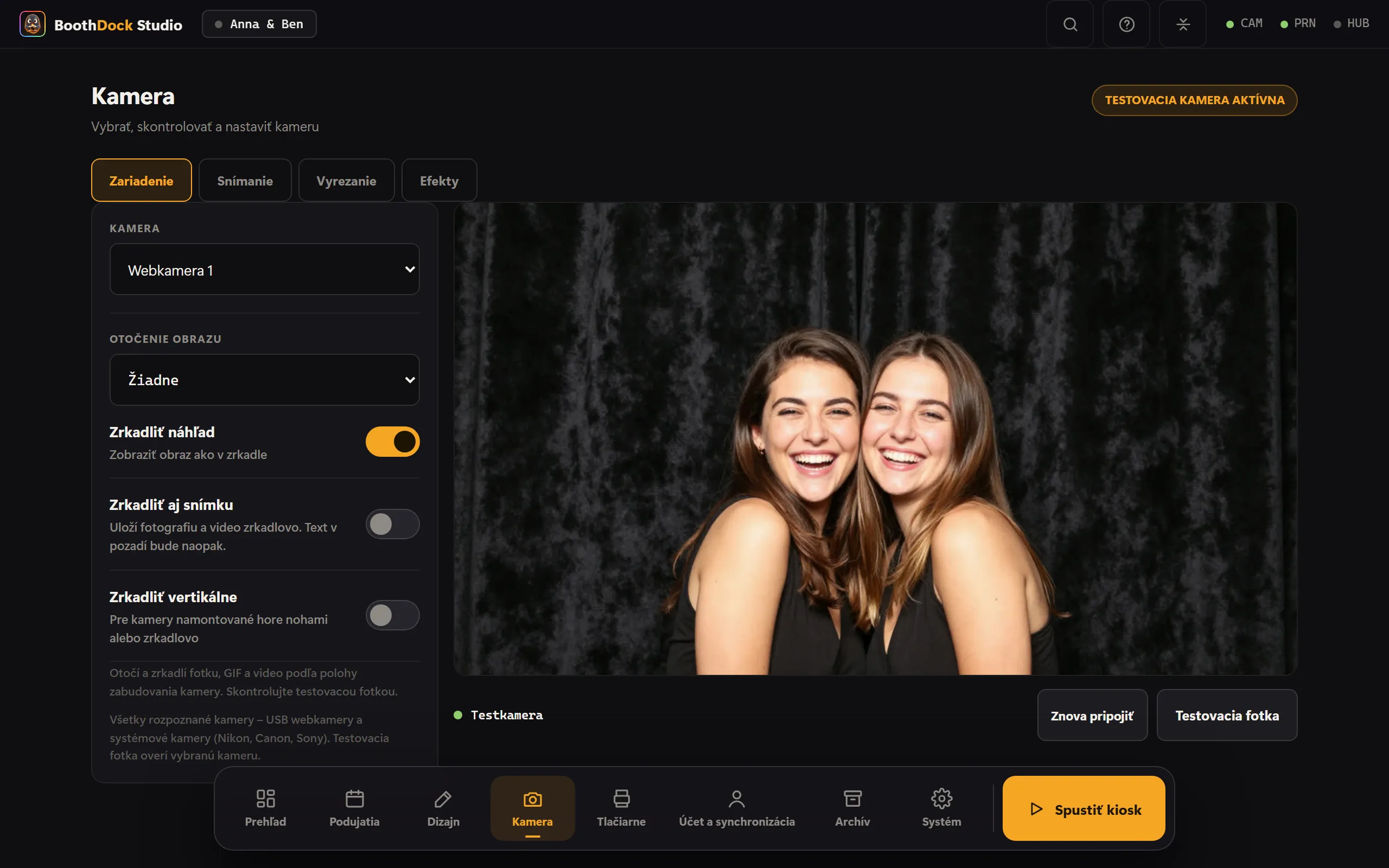Open Dizajn pencil in the dock
Viewport: 1389px width, 868px height.
[443, 808]
